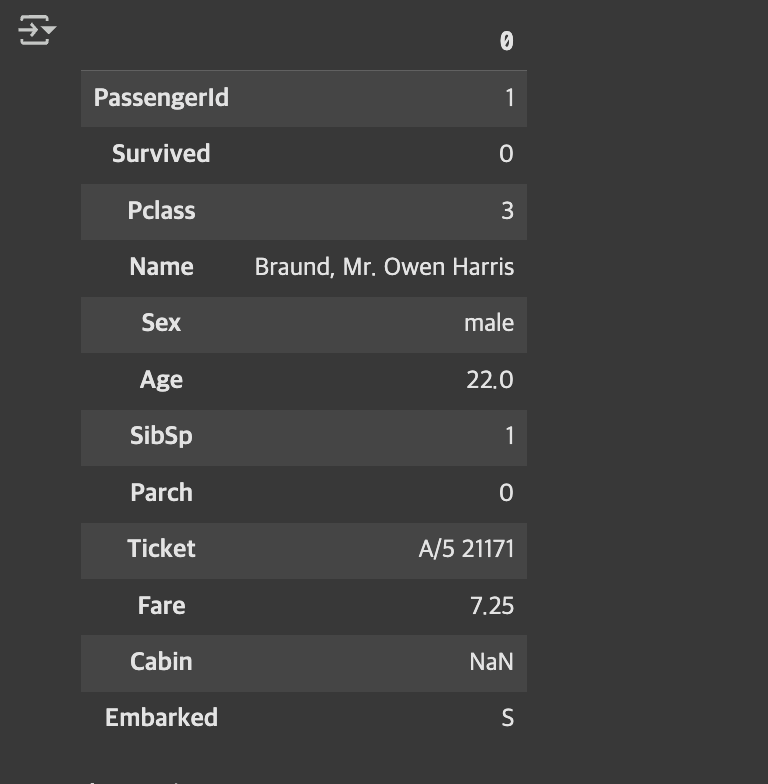Click the ticket value A/5 21171

point(466,549)
